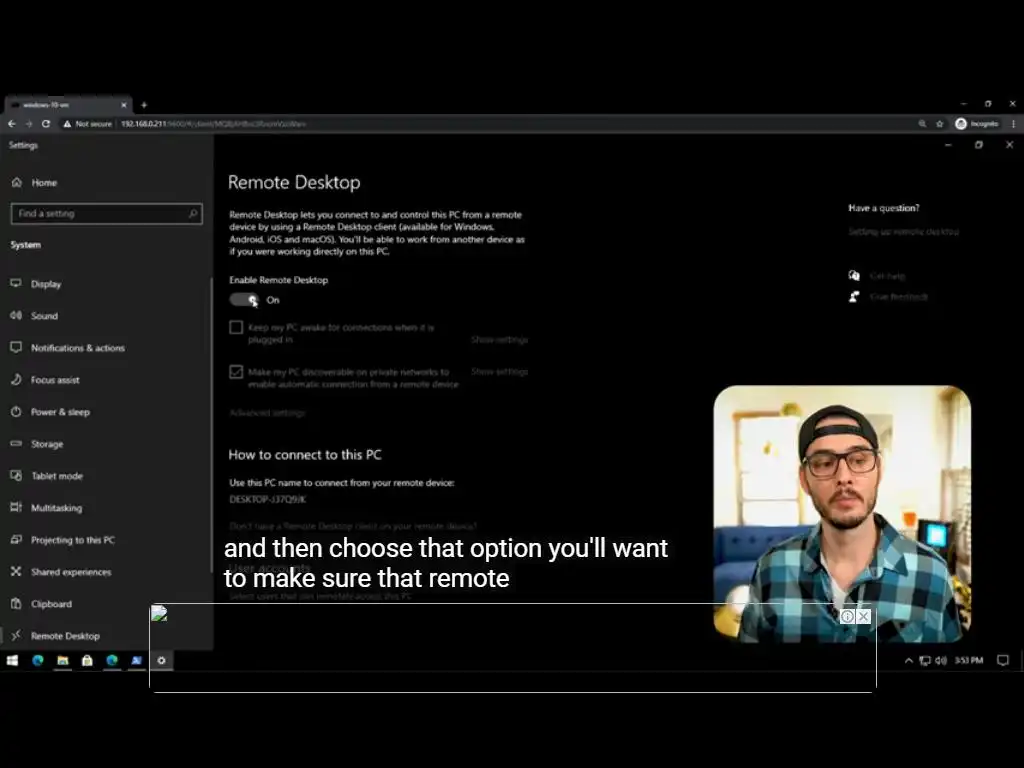Show hidden tray icons chevron
1024x768 pixels.
tap(908, 660)
